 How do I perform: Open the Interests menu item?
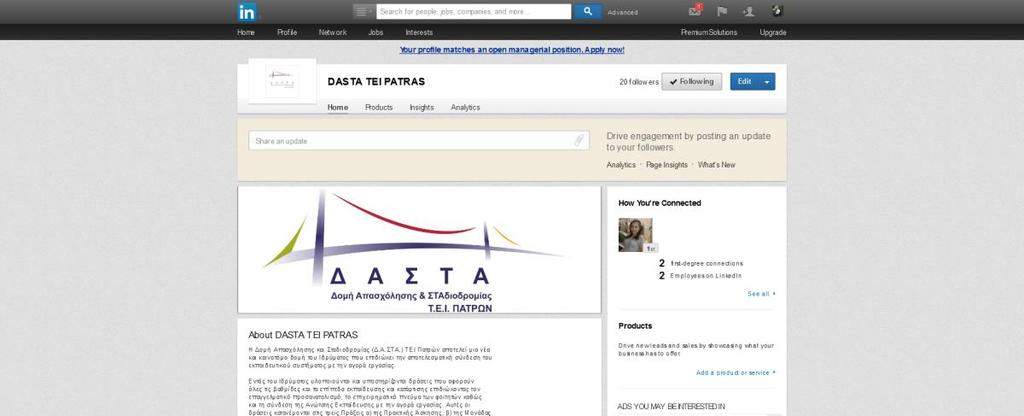click(x=419, y=33)
